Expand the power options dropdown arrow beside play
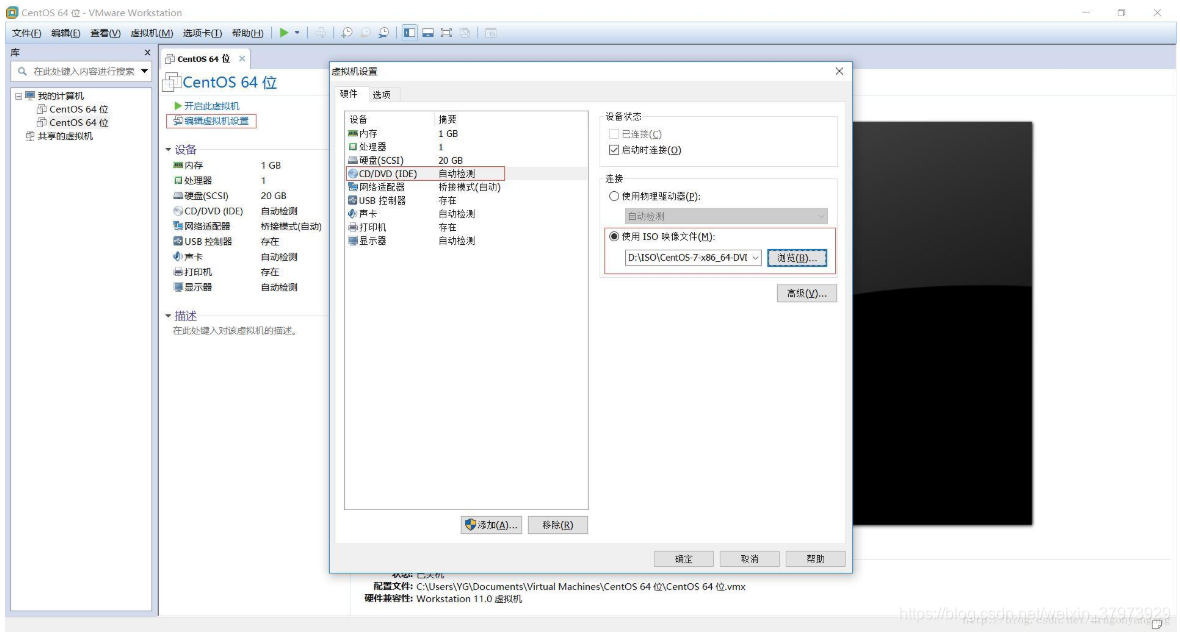Viewport: 1180px width, 632px height. (x=297, y=32)
